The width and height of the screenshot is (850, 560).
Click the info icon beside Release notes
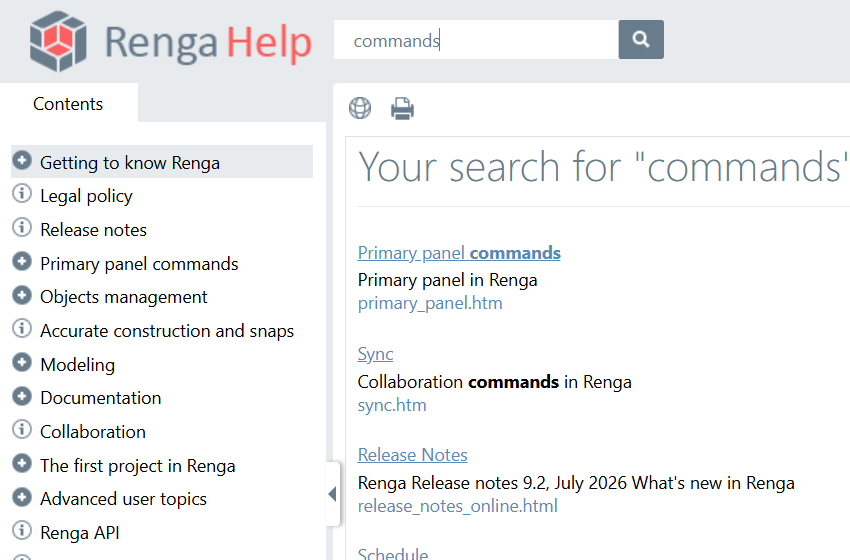tap(22, 227)
